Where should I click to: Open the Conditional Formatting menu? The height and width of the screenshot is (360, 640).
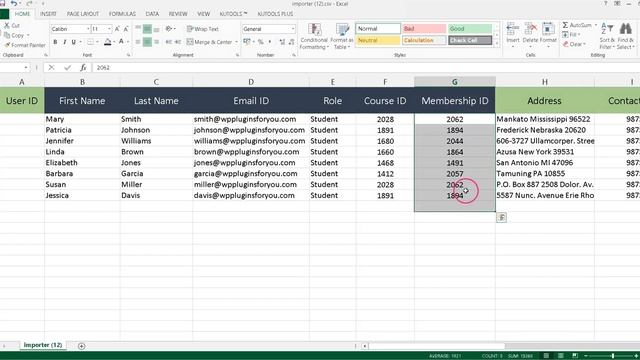(x=314, y=36)
